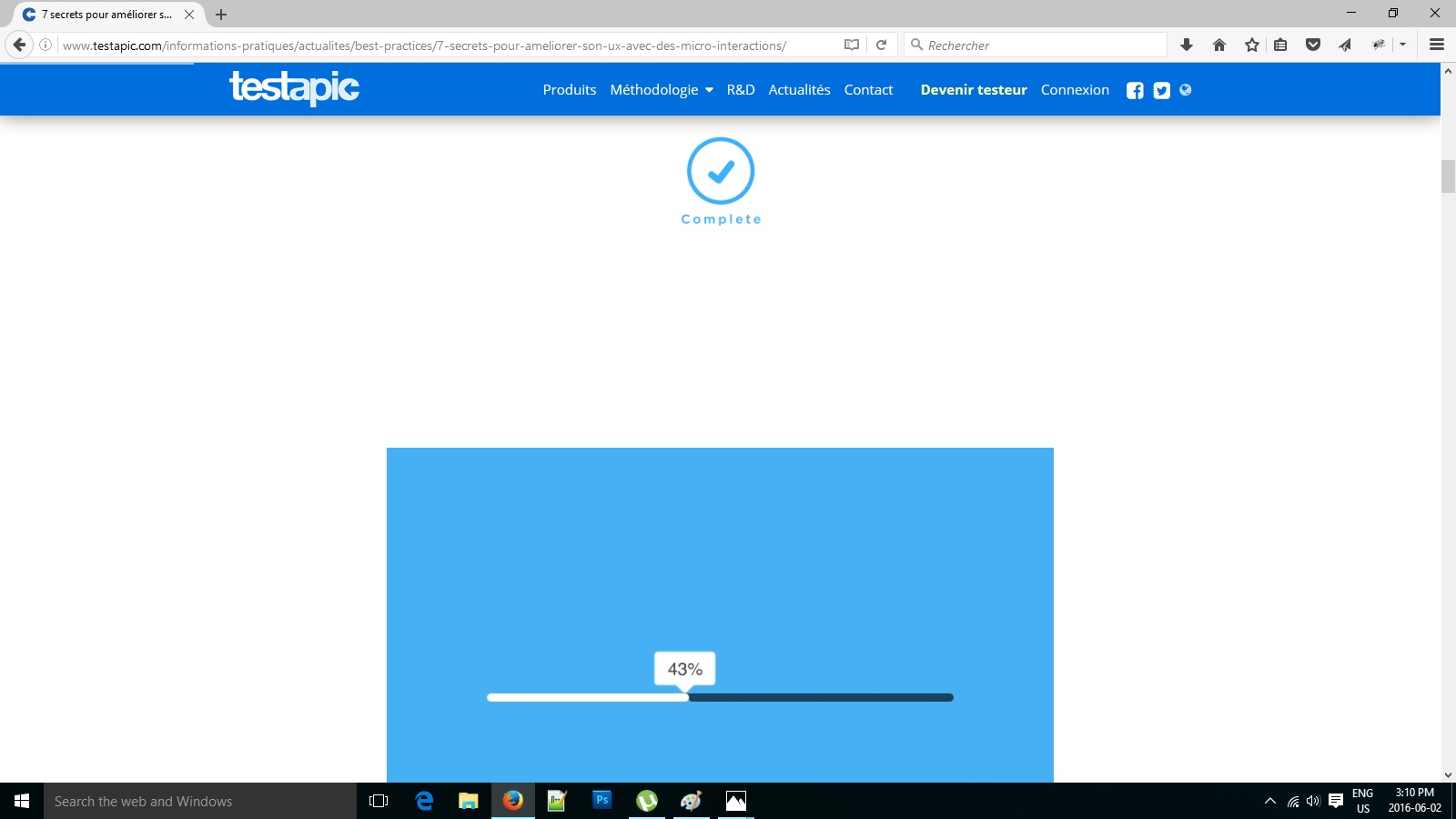Open the Produits menu item

(570, 90)
